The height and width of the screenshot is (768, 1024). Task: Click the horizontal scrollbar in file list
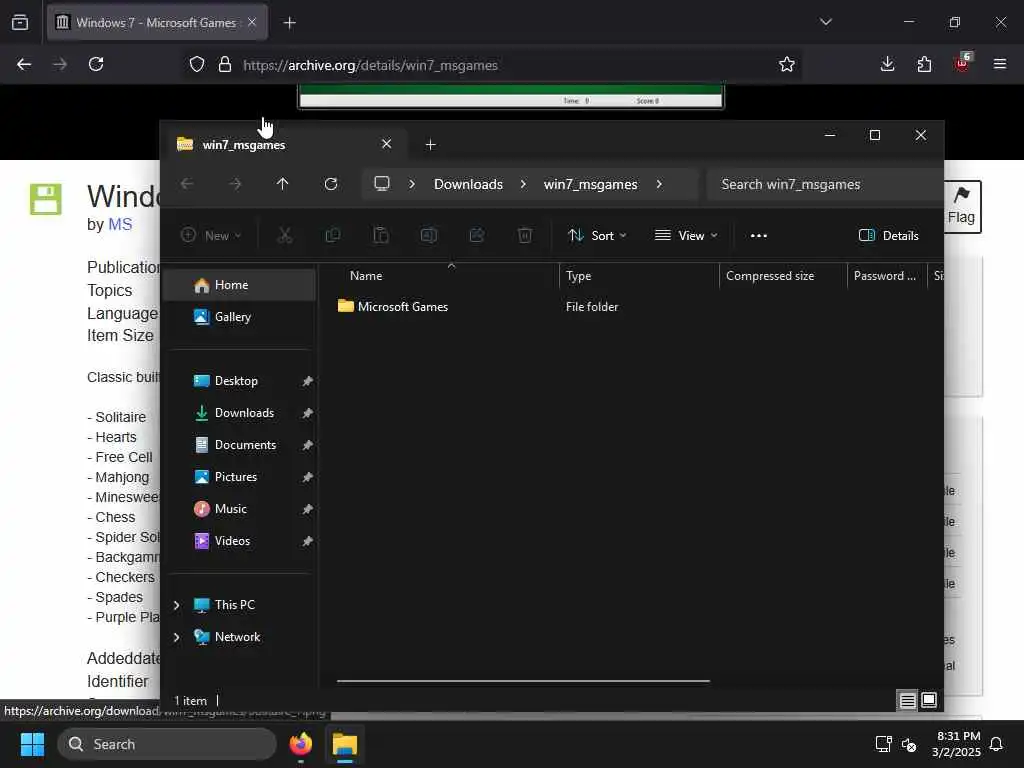coord(523,681)
